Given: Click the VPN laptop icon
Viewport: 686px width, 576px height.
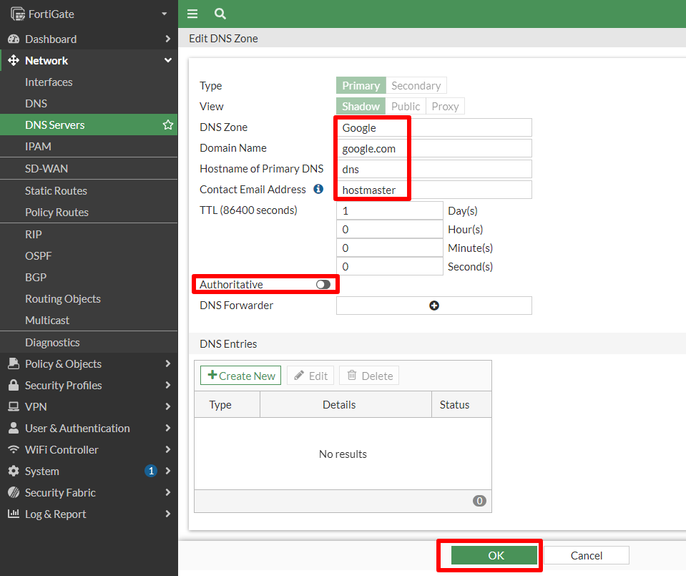Looking at the screenshot, I should pos(14,407).
